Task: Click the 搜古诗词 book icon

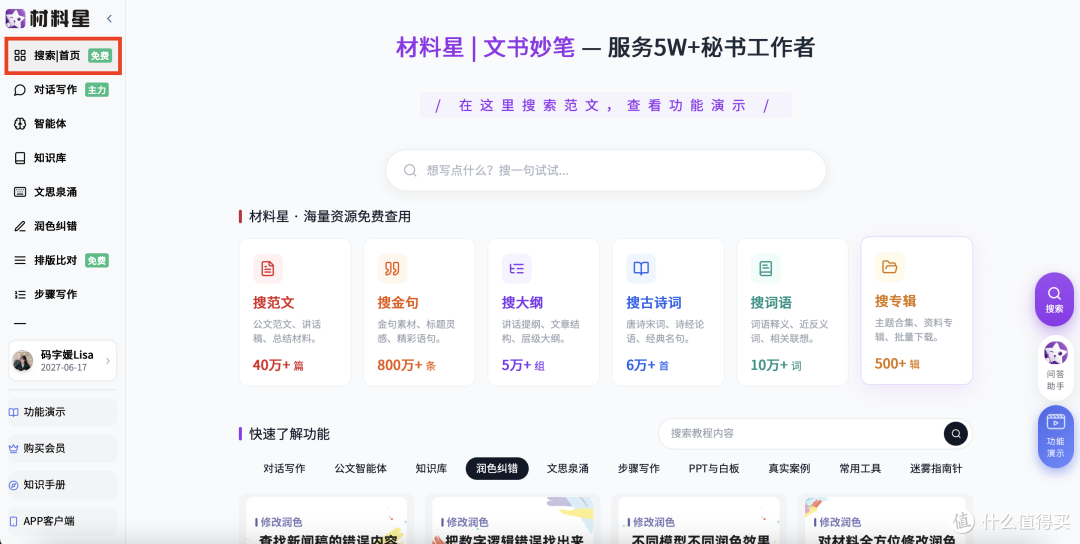Action: pos(641,269)
